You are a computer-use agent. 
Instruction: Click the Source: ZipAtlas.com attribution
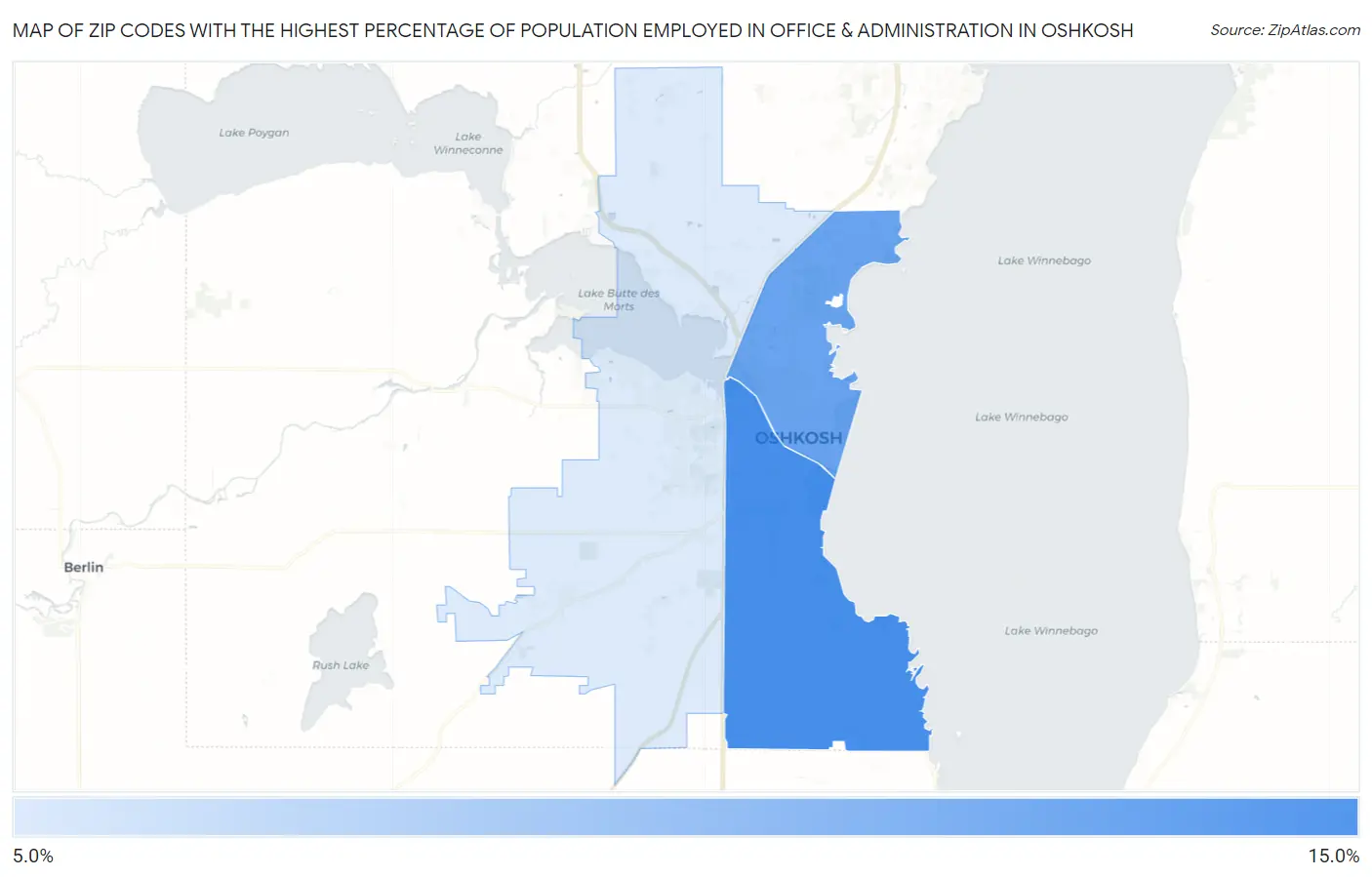[1285, 30]
